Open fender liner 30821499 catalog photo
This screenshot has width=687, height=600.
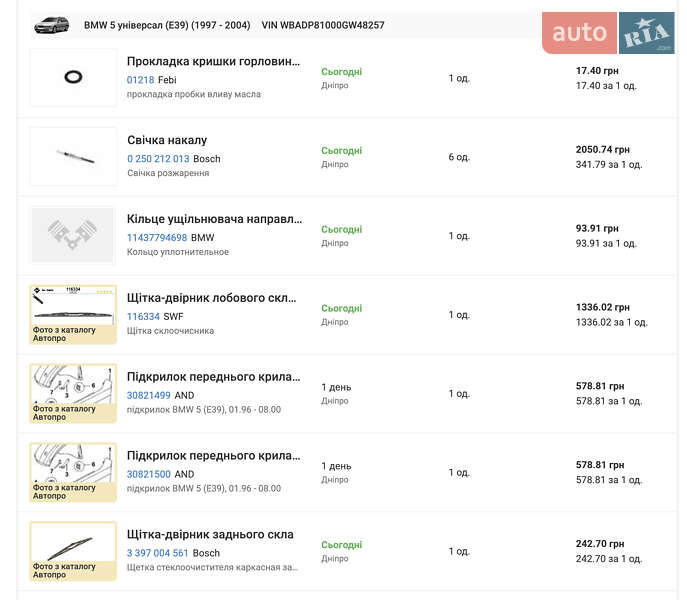coord(73,393)
